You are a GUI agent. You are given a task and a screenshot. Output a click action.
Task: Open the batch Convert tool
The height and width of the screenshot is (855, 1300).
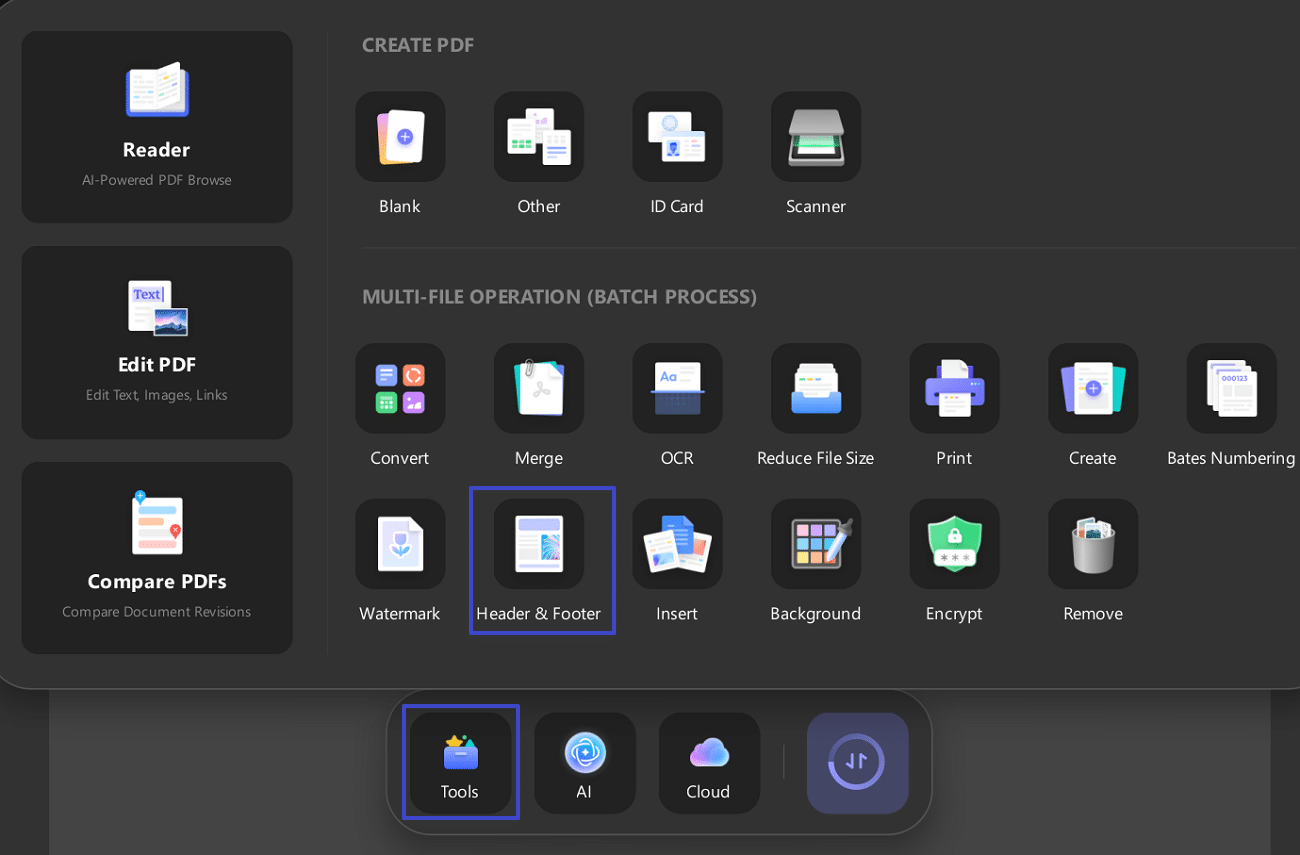click(400, 389)
